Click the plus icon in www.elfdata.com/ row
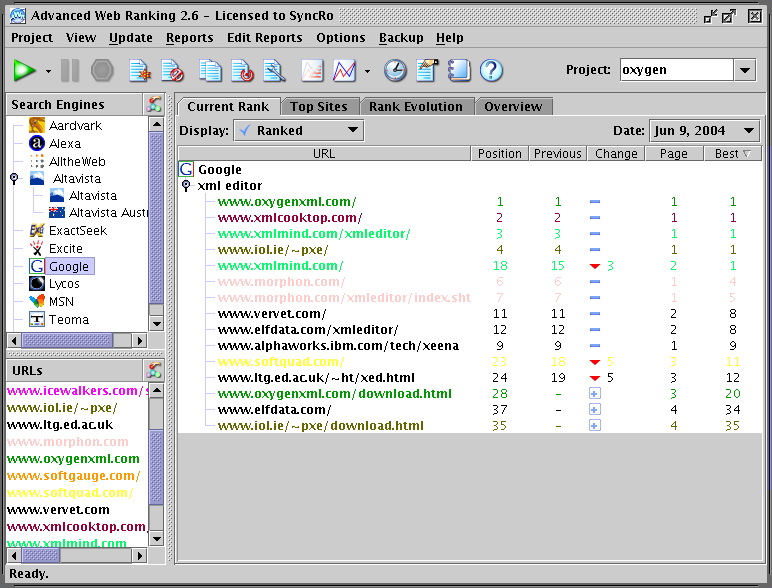 point(595,410)
